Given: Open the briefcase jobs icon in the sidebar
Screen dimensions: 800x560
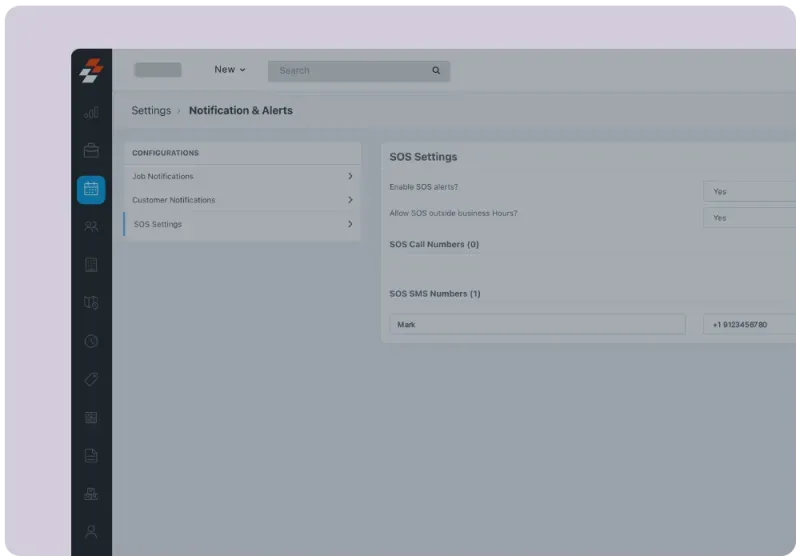Looking at the screenshot, I should (x=91, y=150).
